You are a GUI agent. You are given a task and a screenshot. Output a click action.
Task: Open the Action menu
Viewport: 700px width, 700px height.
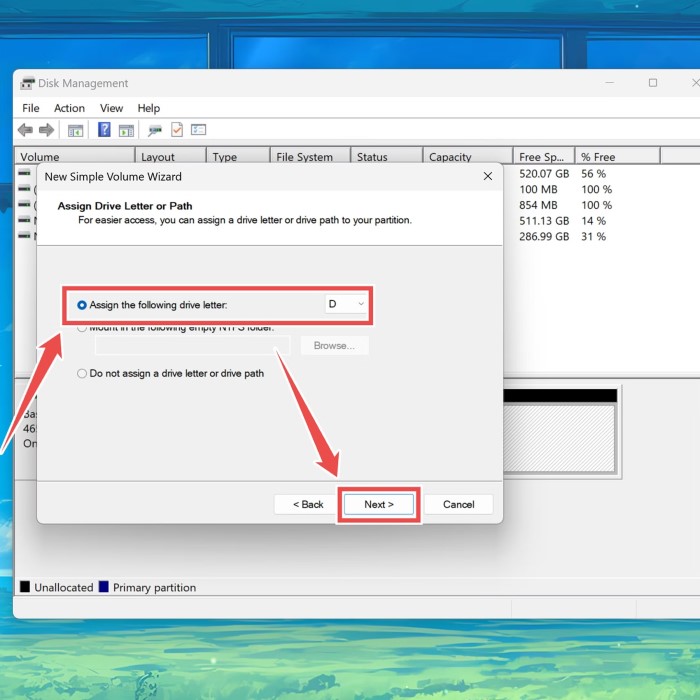pos(69,108)
